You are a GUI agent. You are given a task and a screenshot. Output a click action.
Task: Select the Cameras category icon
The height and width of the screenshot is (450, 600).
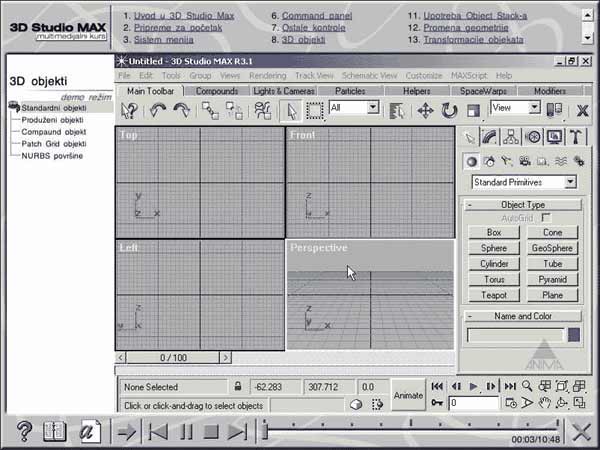tap(525, 161)
